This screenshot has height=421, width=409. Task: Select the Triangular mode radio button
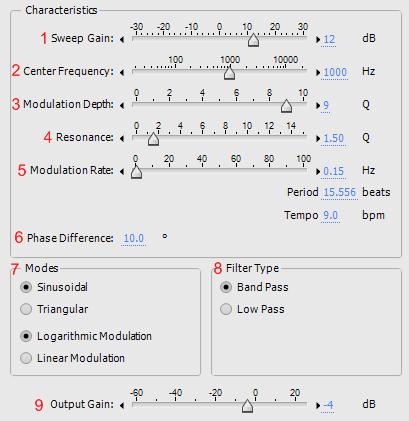coord(26,309)
